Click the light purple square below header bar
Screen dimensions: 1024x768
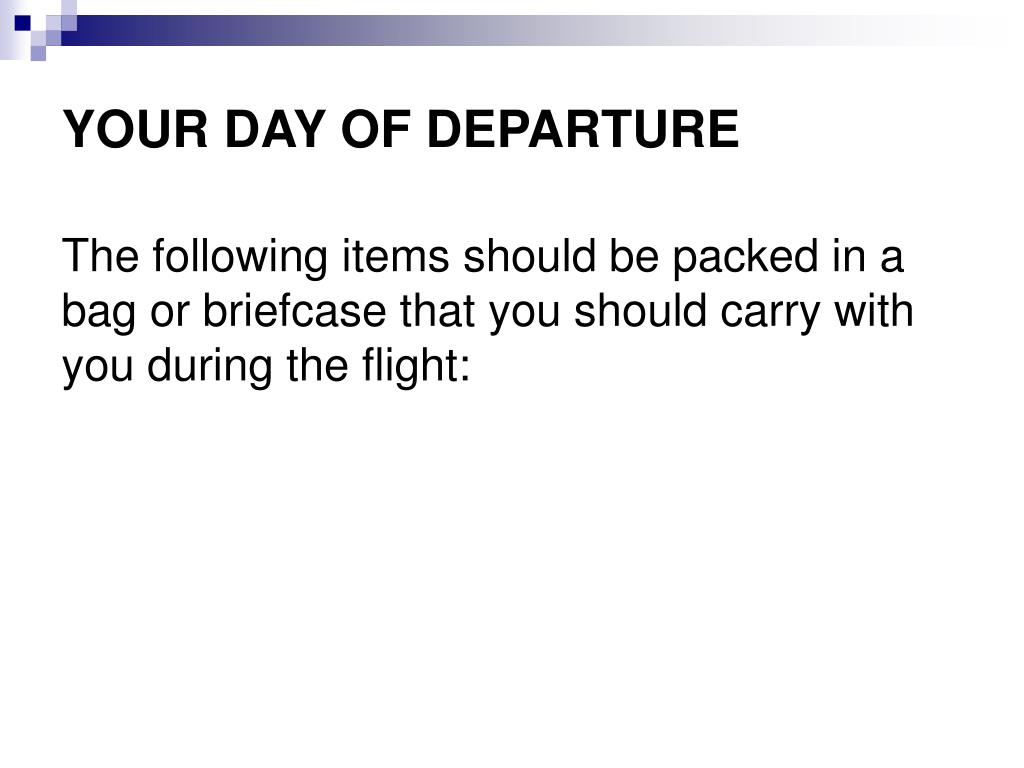39,53
